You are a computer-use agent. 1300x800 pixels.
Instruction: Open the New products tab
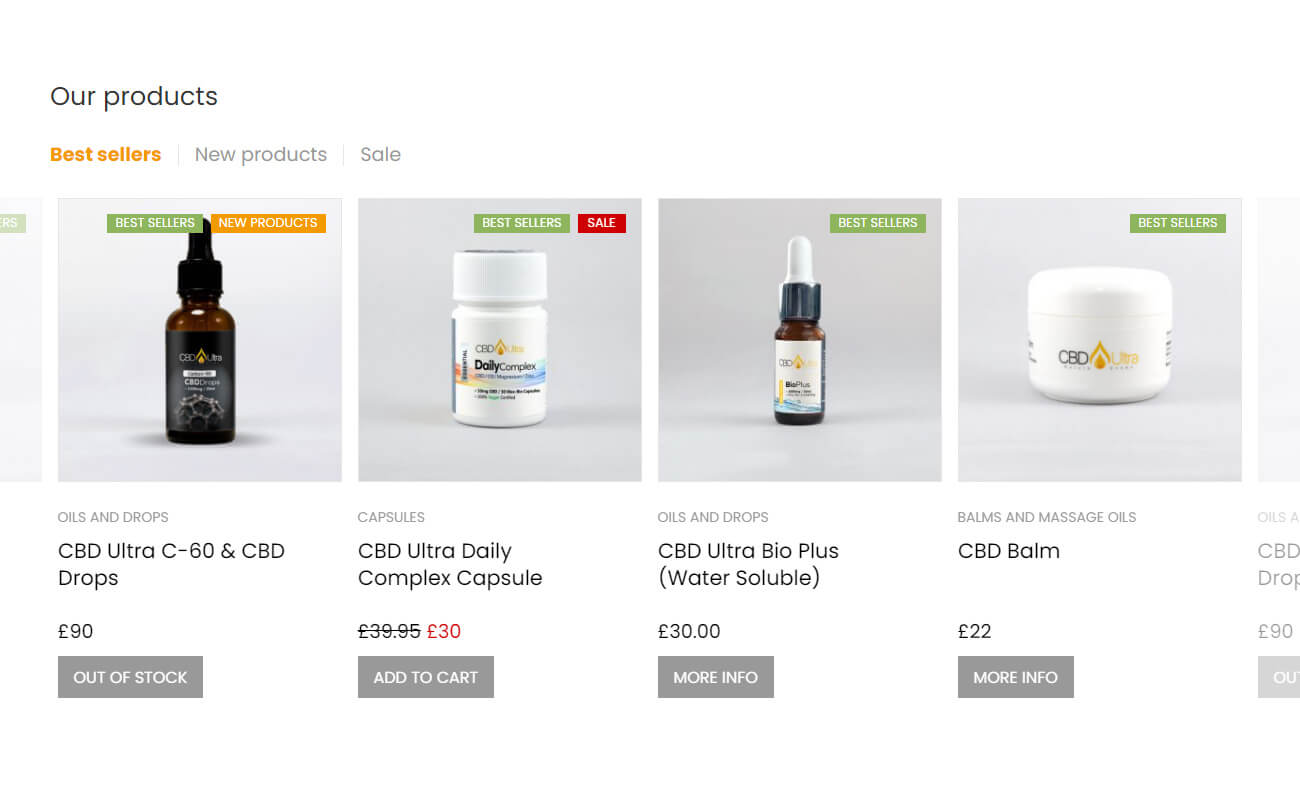[x=261, y=154]
